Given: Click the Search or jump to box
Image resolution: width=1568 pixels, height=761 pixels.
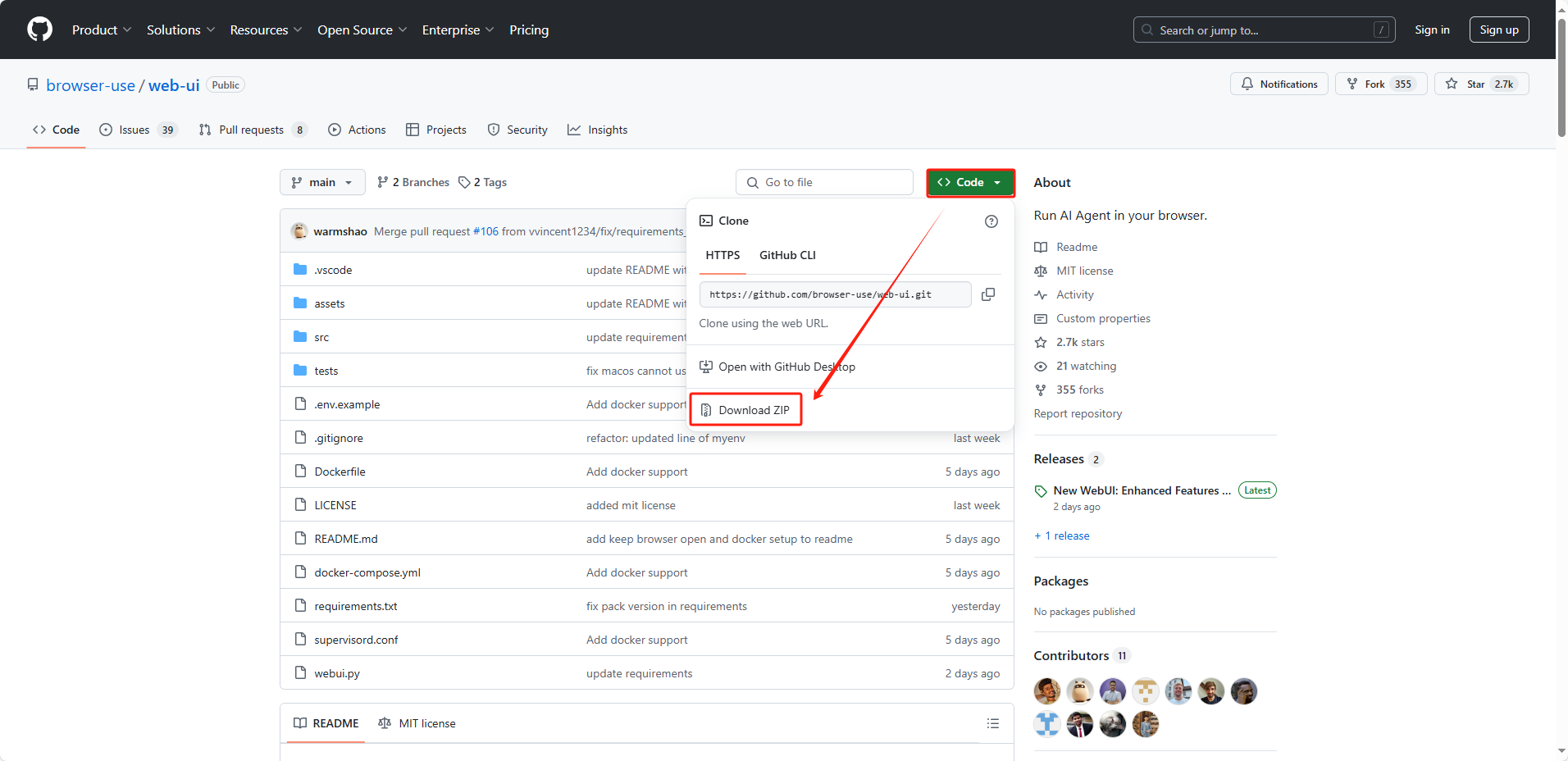Looking at the screenshot, I should (1263, 30).
